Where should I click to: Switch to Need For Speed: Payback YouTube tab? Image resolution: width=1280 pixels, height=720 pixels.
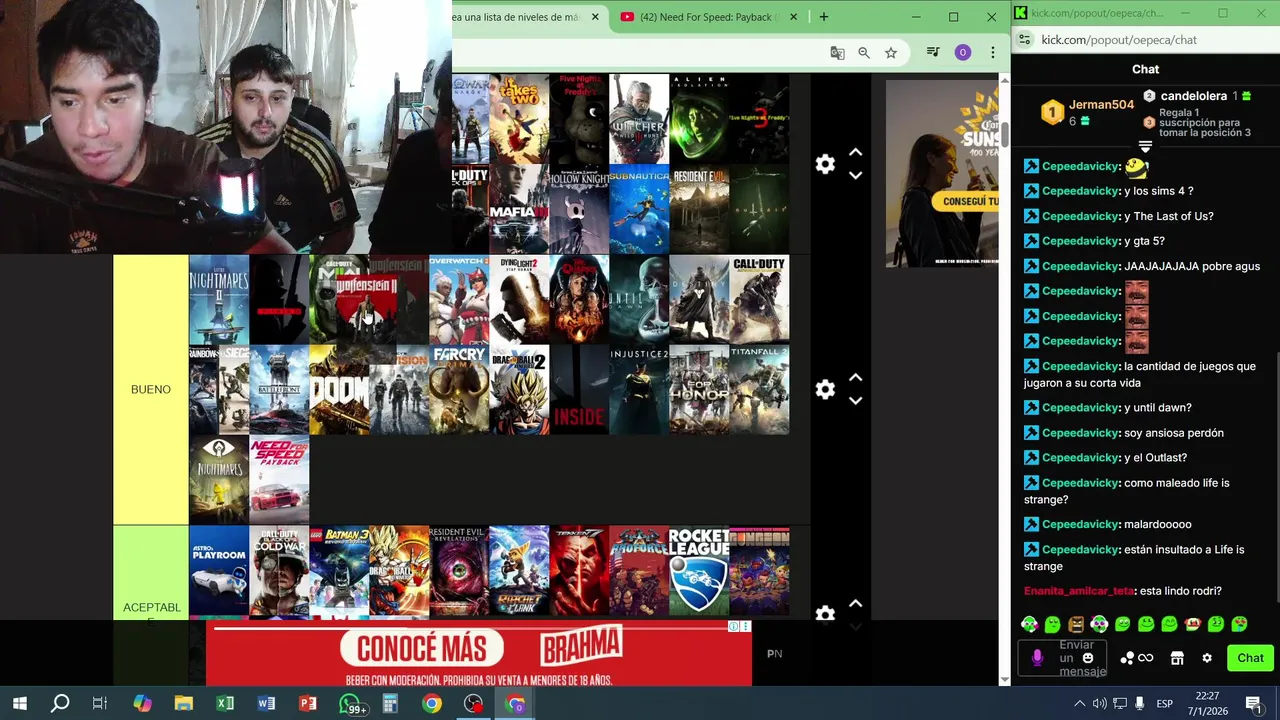point(709,17)
